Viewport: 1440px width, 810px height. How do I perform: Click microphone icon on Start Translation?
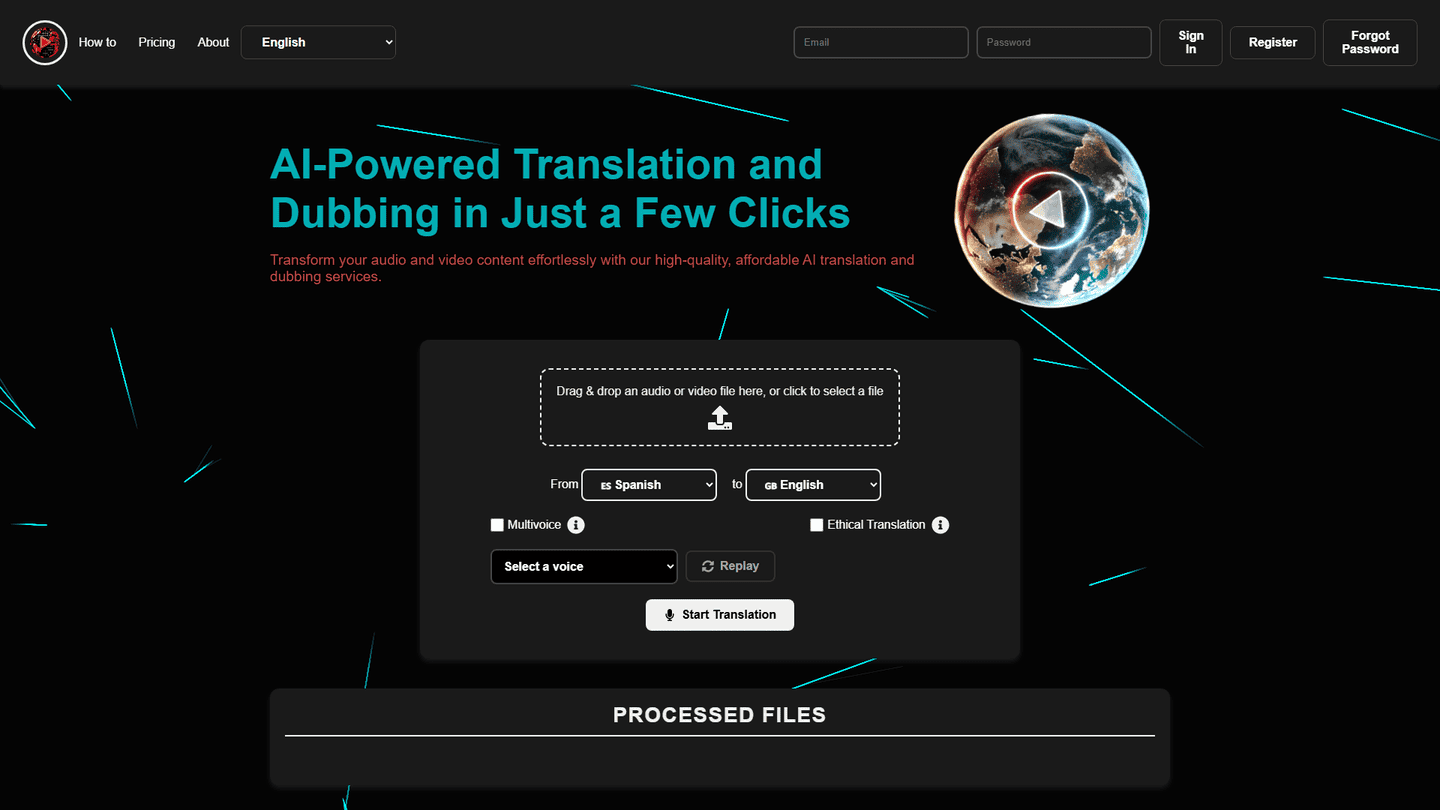[670, 615]
